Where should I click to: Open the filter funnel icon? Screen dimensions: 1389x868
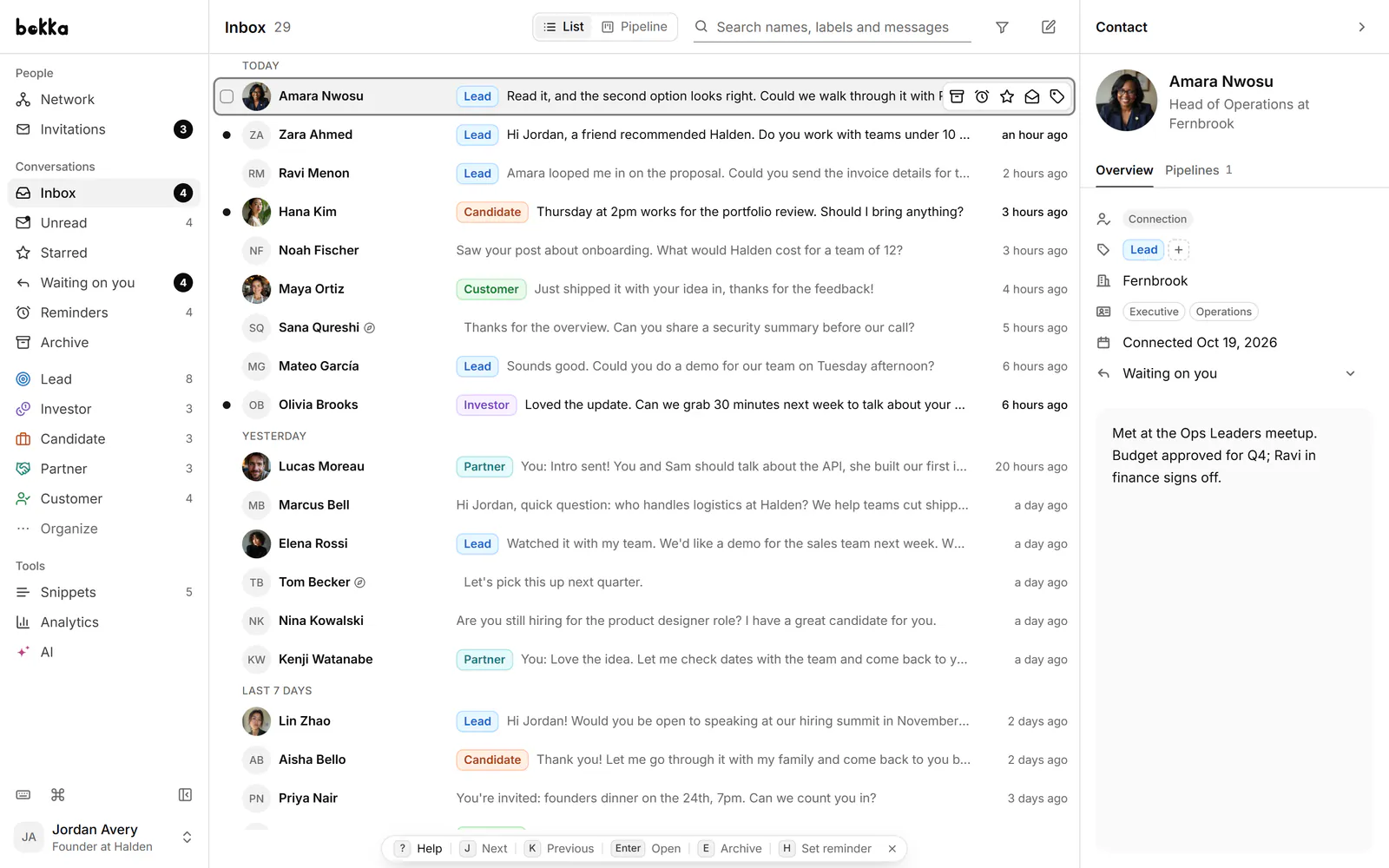(x=1002, y=27)
